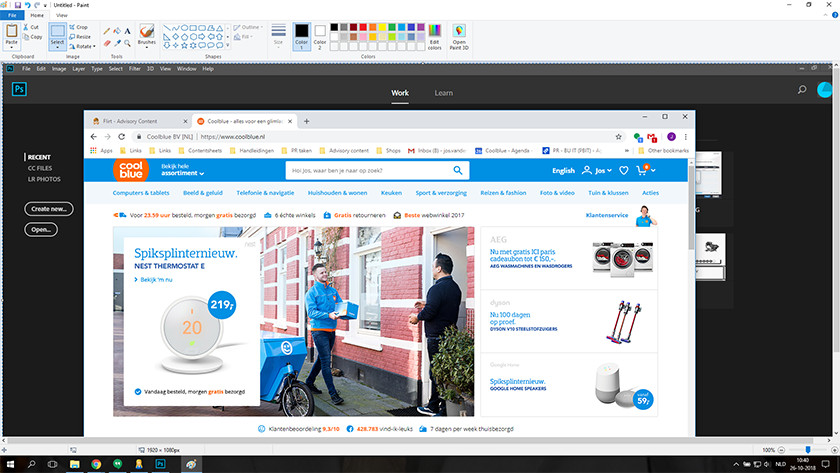The height and width of the screenshot is (473, 840).
Task: Click the Crop tool in Image group
Action: pyautogui.click(x=78, y=27)
